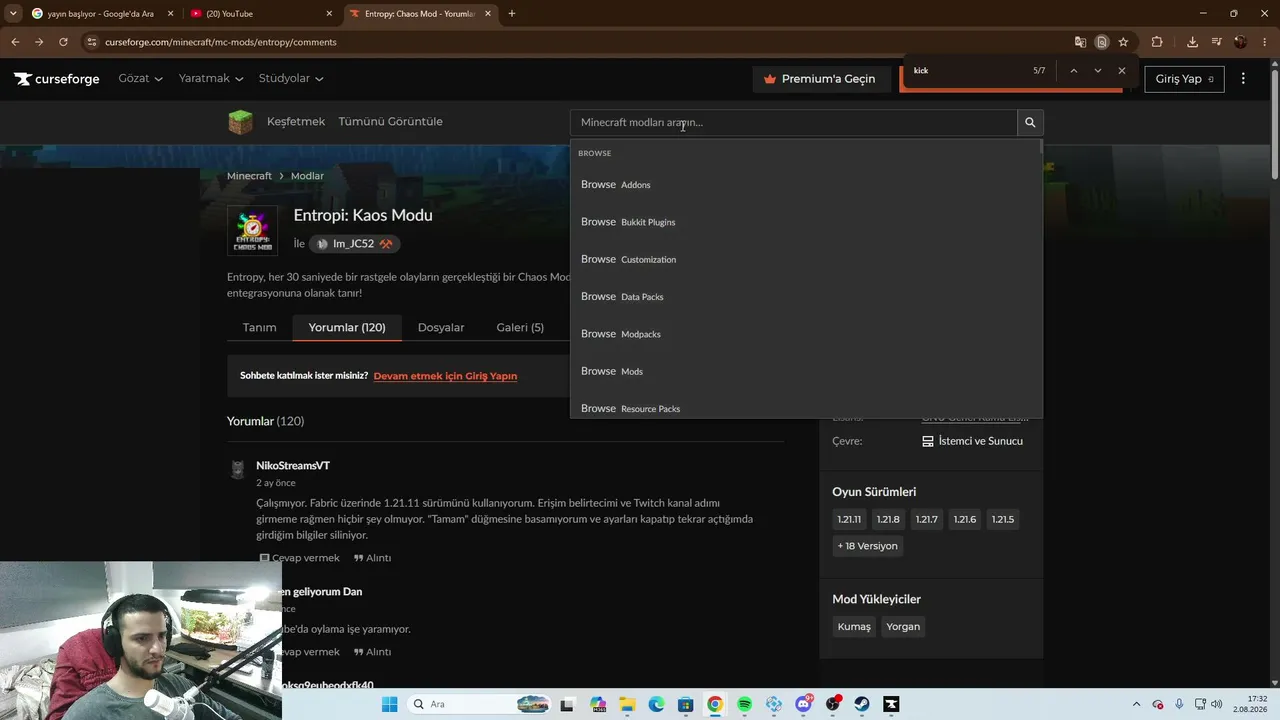Open the browser extensions menu
Viewport: 1280px width, 720px height.
click(1157, 42)
